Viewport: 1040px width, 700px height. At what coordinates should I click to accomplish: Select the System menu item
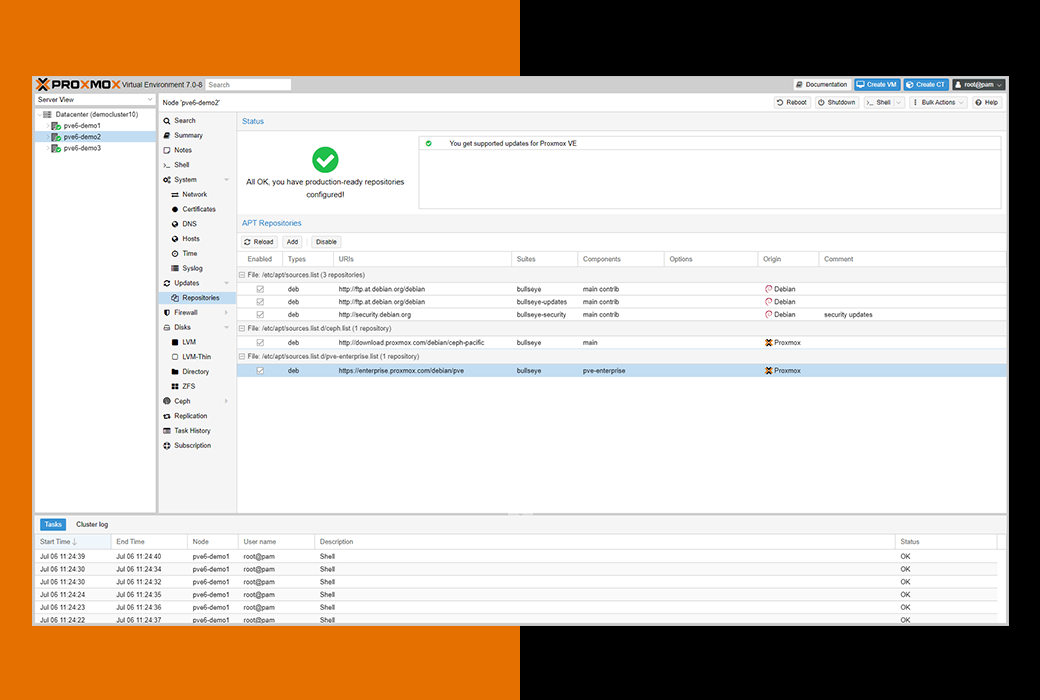(185, 180)
